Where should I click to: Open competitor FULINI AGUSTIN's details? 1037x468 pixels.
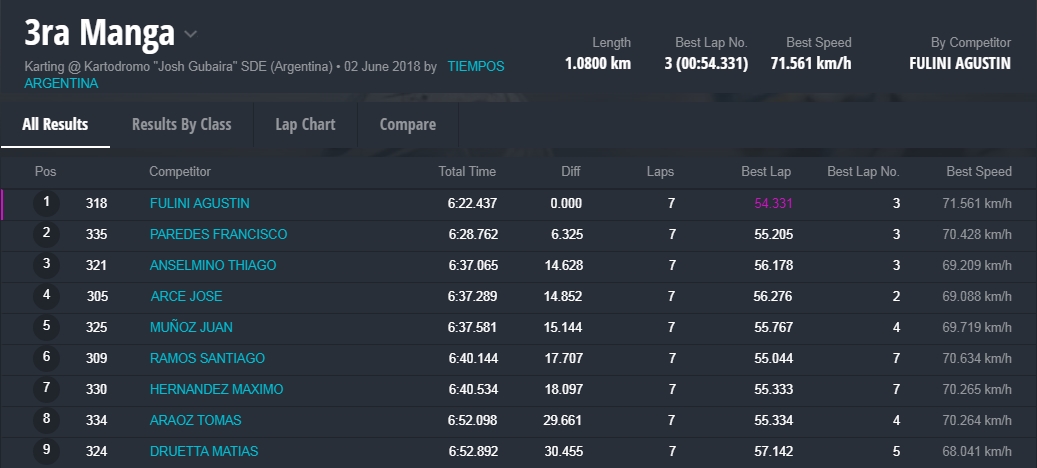199,203
